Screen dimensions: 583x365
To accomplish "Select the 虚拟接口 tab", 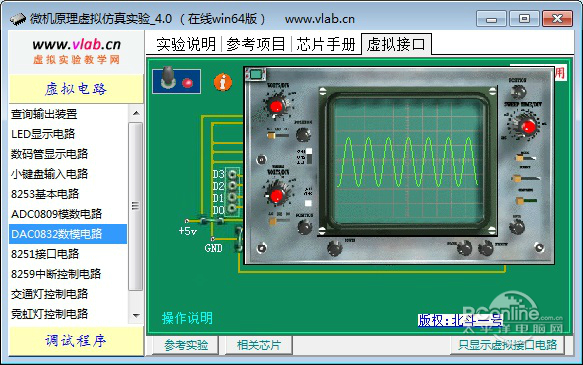I will pos(396,44).
